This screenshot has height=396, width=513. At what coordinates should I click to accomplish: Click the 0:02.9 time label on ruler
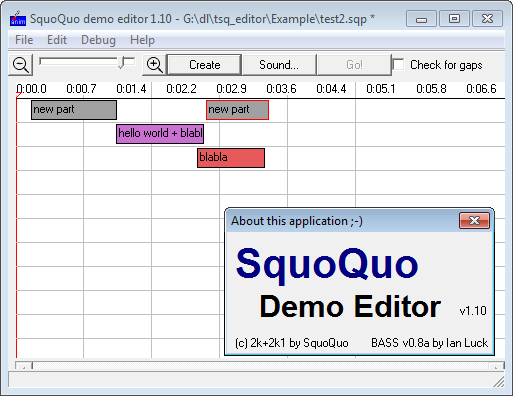[231, 89]
